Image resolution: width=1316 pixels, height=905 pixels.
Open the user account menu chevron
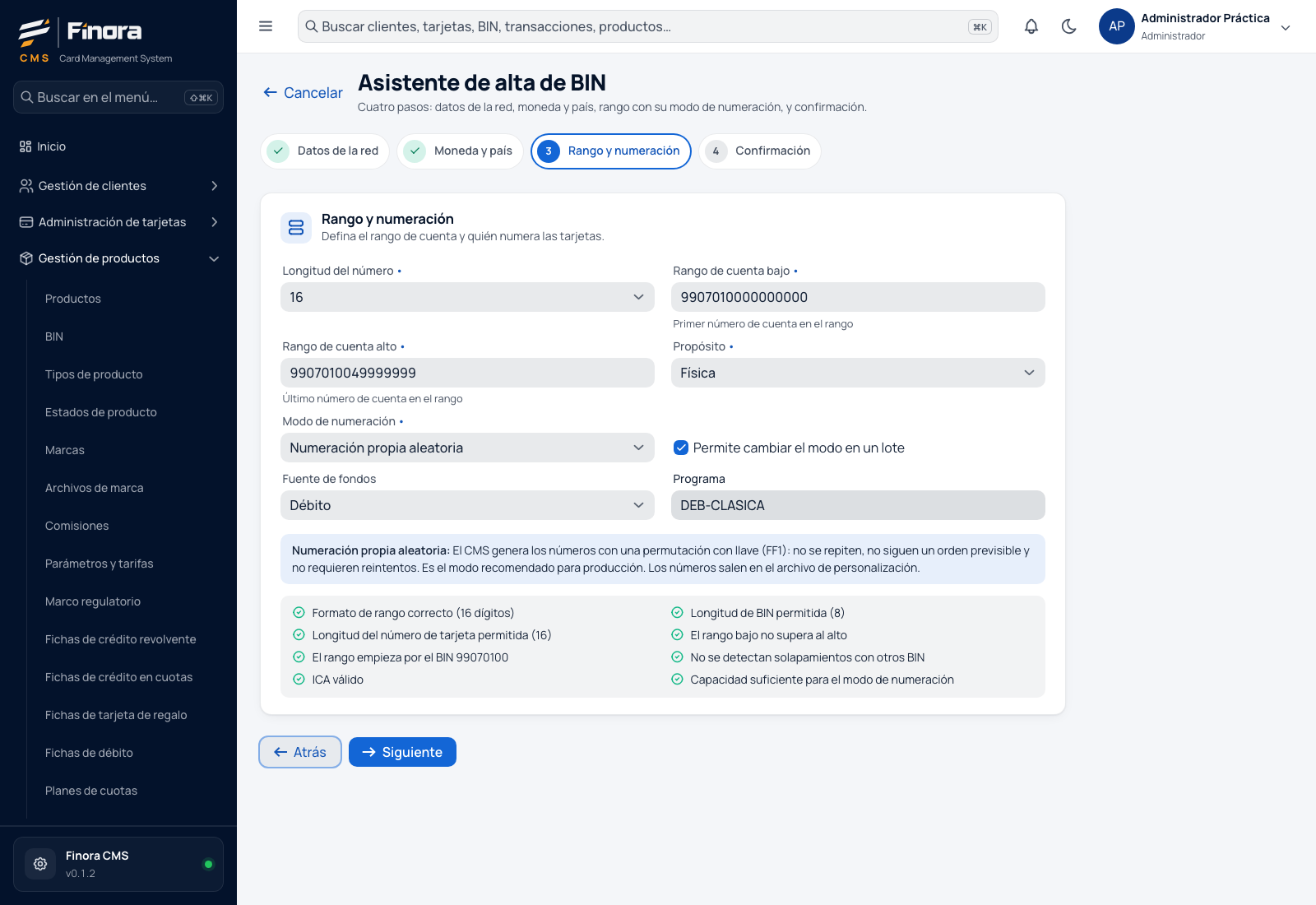(1286, 27)
